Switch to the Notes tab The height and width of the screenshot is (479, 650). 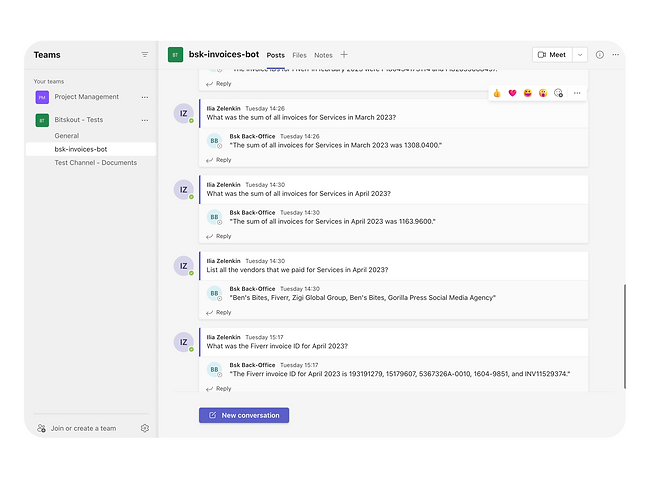(x=323, y=55)
